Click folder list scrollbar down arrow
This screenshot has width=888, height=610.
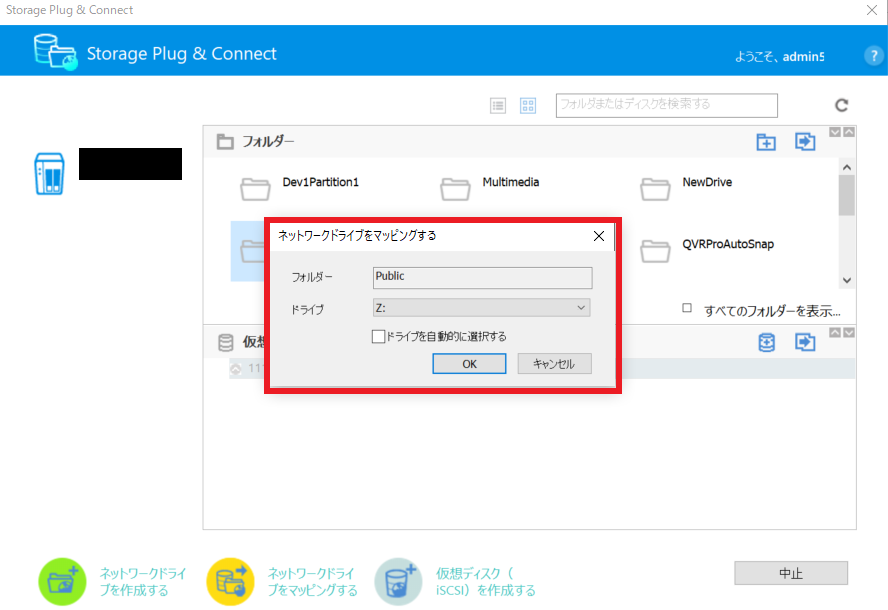[847, 280]
